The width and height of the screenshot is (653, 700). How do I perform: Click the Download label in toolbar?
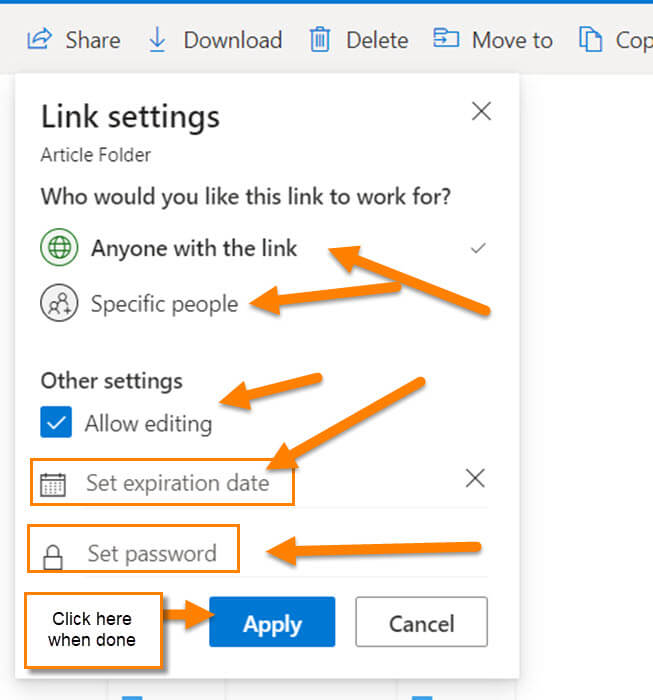[233, 40]
